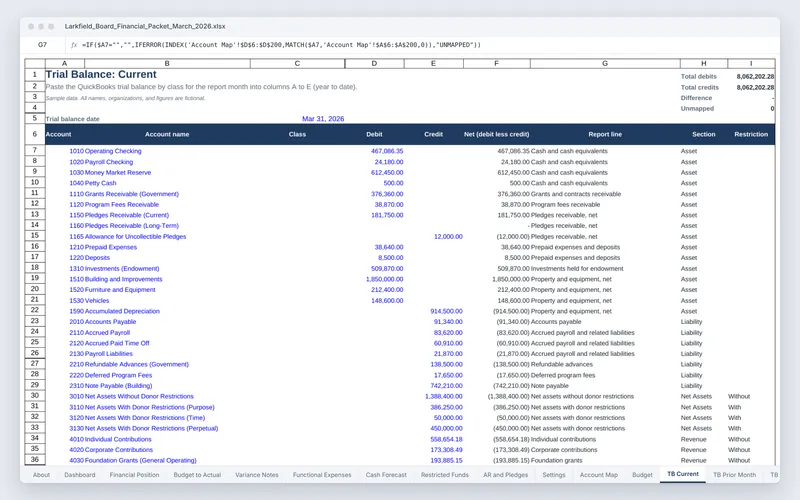The height and width of the screenshot is (500, 800).
Task: Click the G7 cell name box
Action: tap(42, 45)
